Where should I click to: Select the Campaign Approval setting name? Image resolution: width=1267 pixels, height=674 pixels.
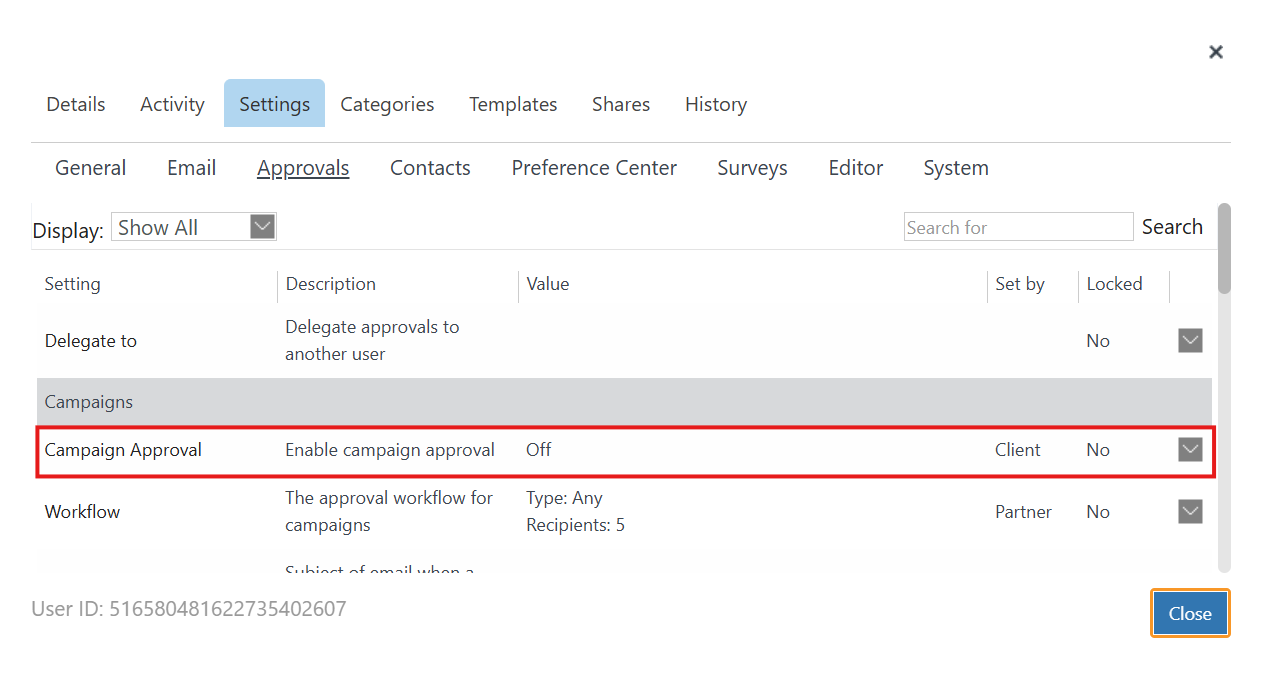pos(123,450)
